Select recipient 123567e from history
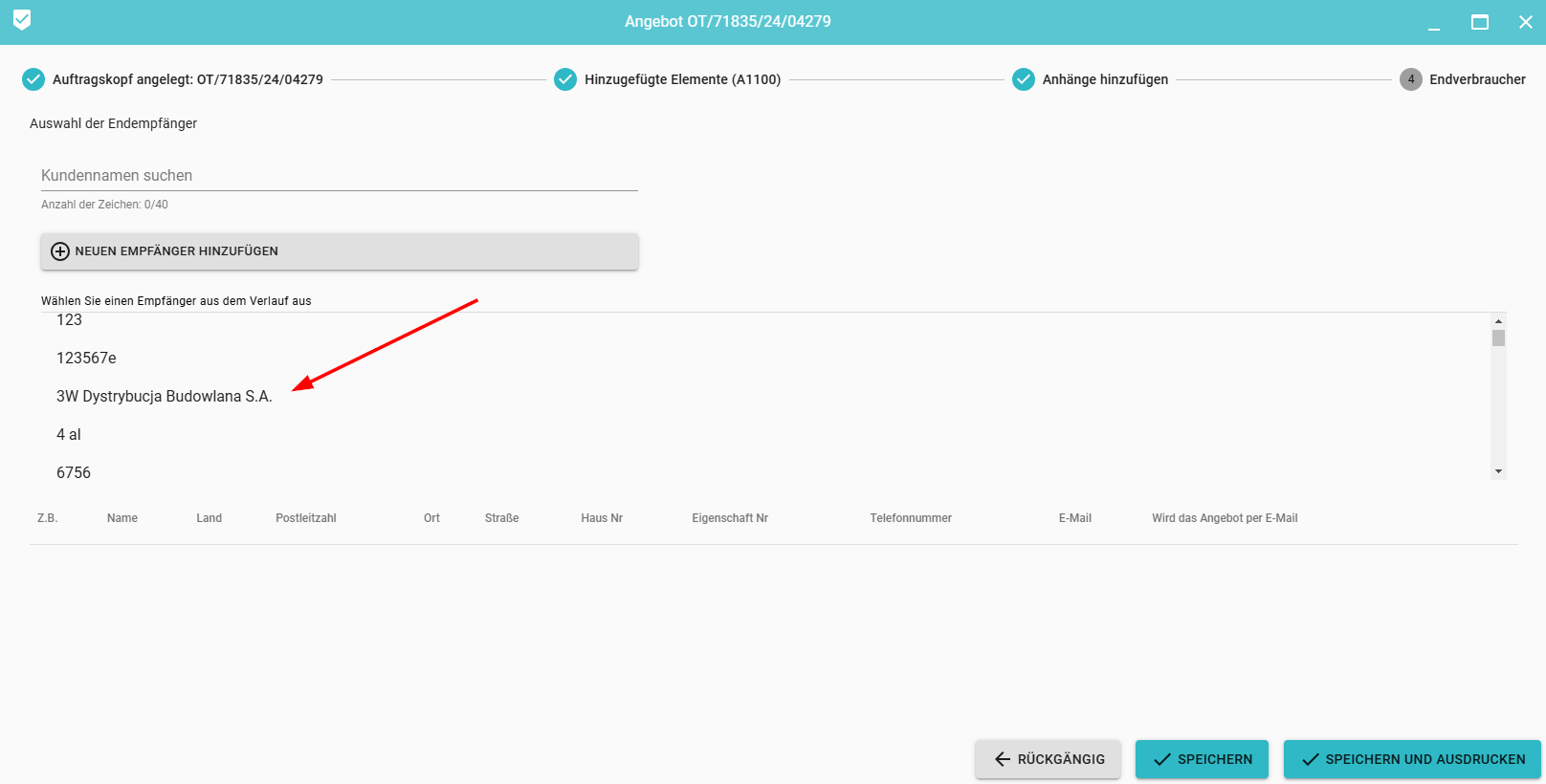This screenshot has width=1546, height=784. click(86, 358)
